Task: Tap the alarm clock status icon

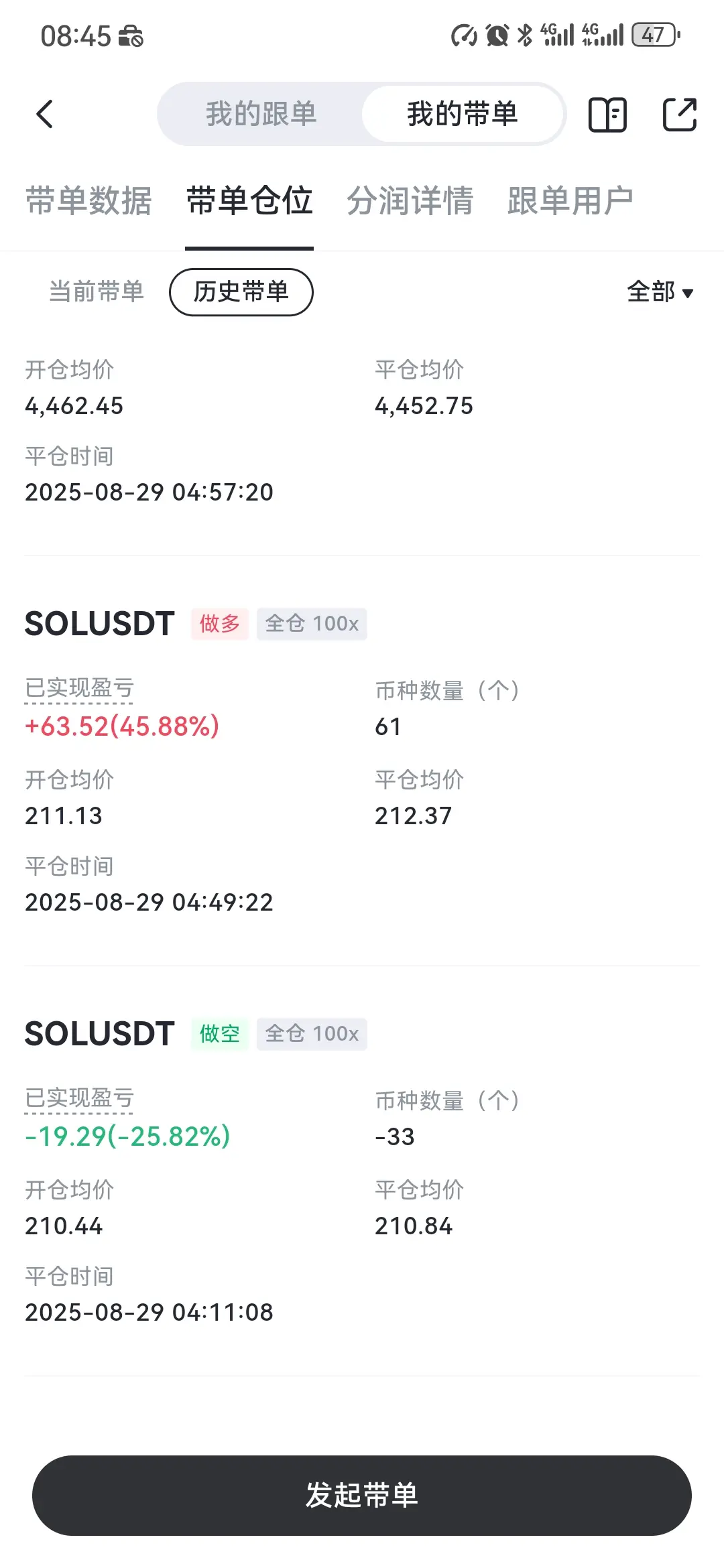Action: [x=497, y=35]
